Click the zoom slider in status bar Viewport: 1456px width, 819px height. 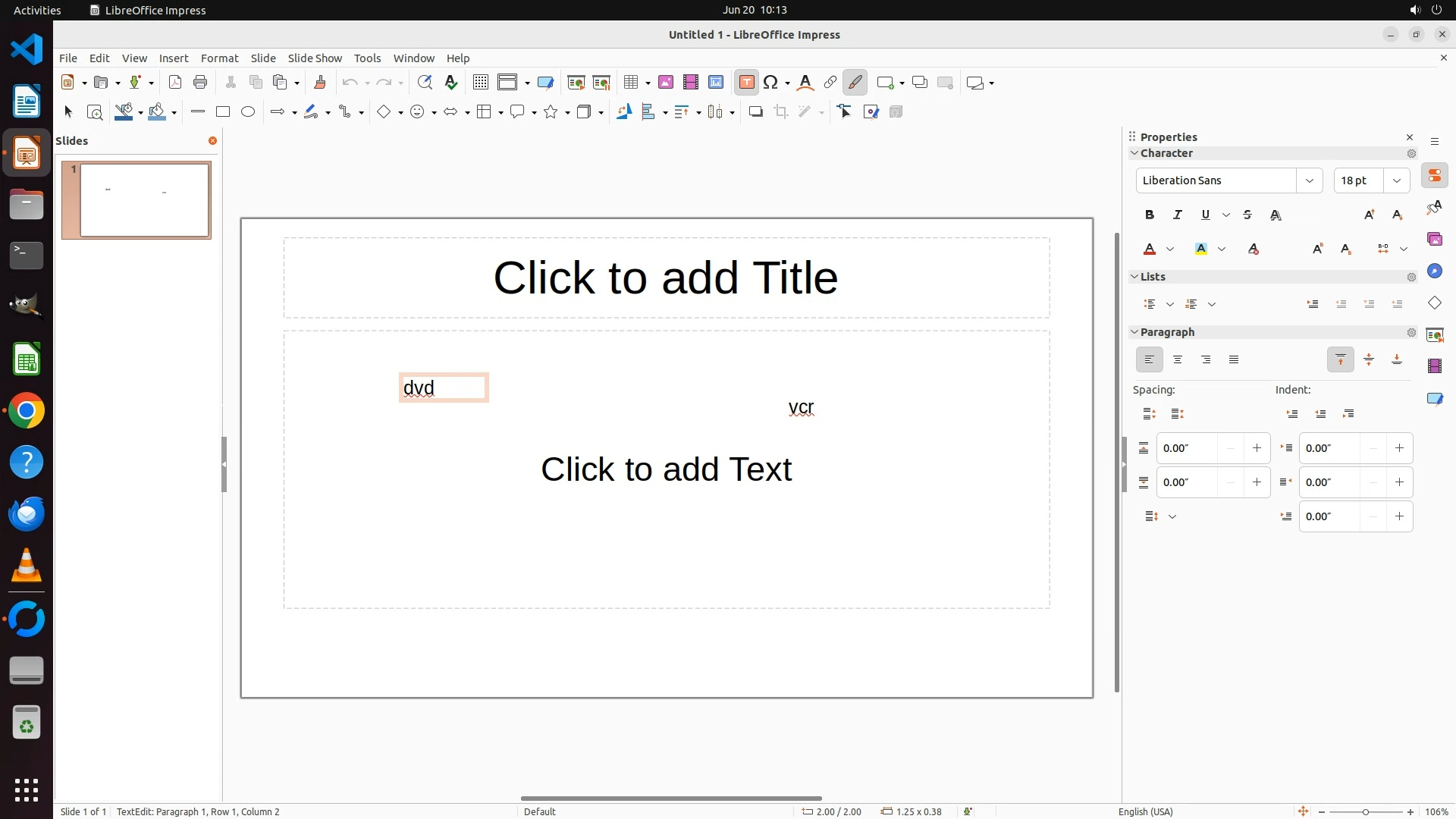click(1366, 811)
